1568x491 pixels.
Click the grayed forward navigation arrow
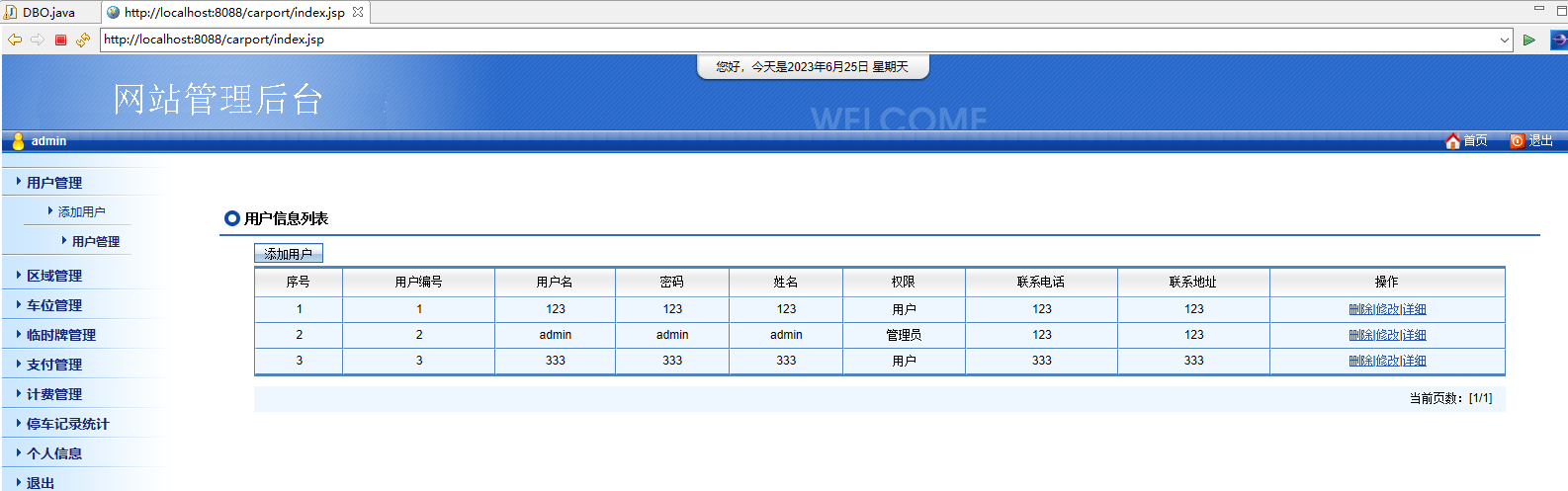tap(38, 40)
